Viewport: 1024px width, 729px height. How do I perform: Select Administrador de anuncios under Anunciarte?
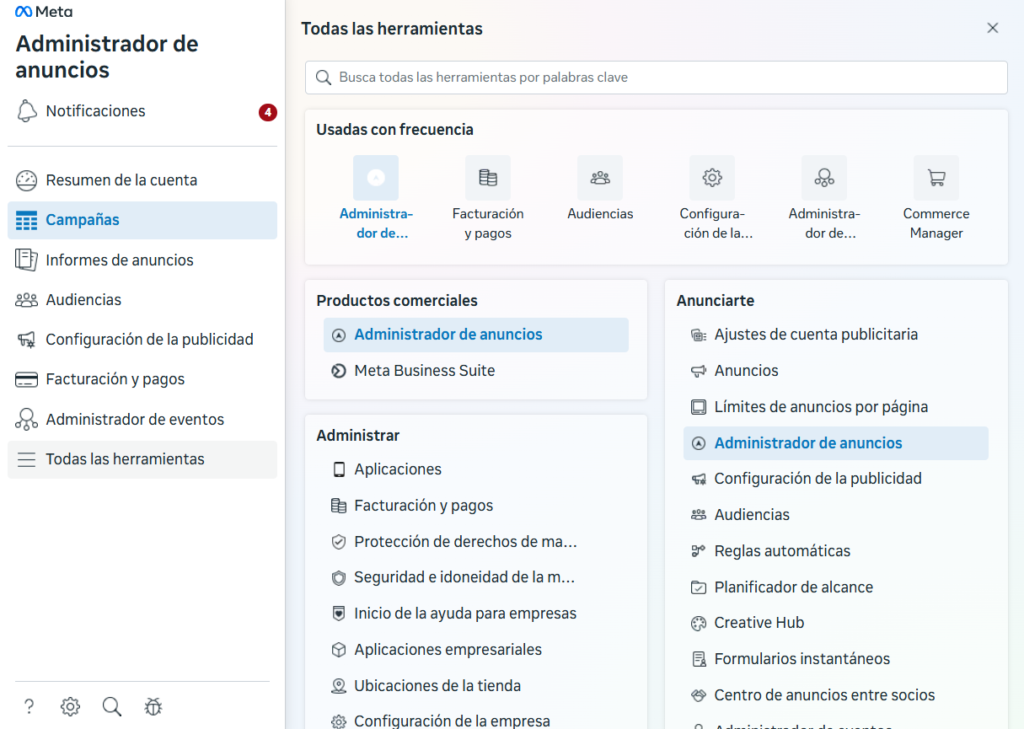click(836, 444)
